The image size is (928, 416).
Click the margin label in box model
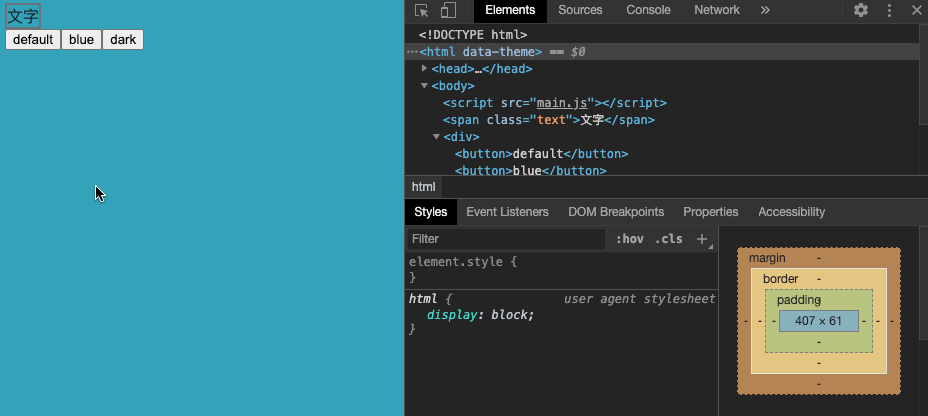767,258
